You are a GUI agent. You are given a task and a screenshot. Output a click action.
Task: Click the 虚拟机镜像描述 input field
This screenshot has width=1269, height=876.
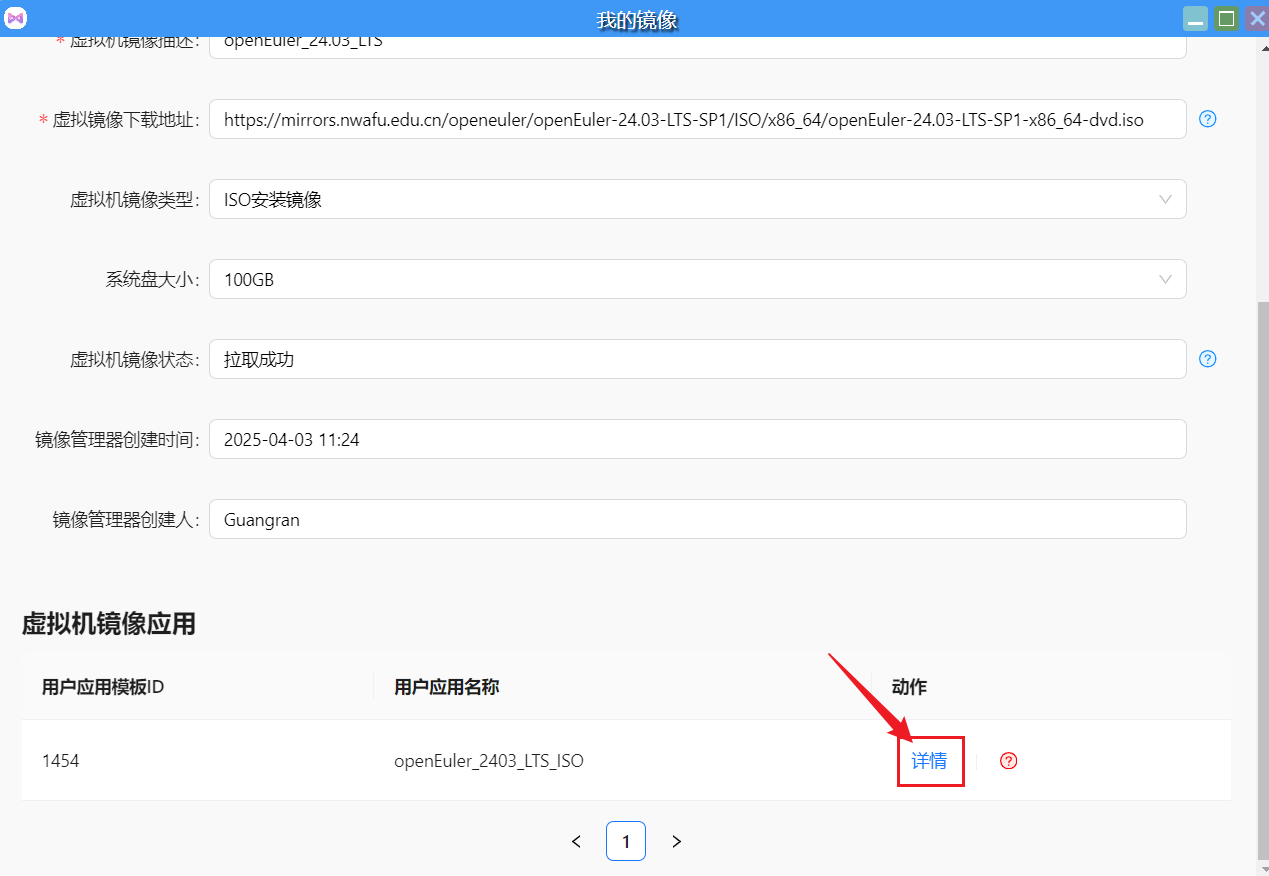698,47
